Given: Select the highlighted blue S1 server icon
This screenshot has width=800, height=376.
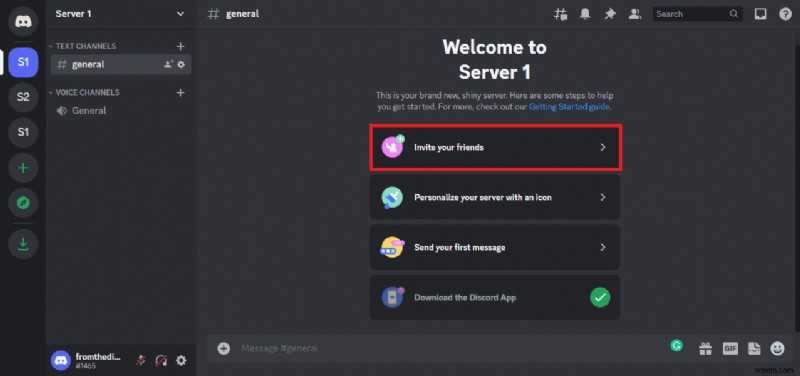Looking at the screenshot, I should point(23,62).
